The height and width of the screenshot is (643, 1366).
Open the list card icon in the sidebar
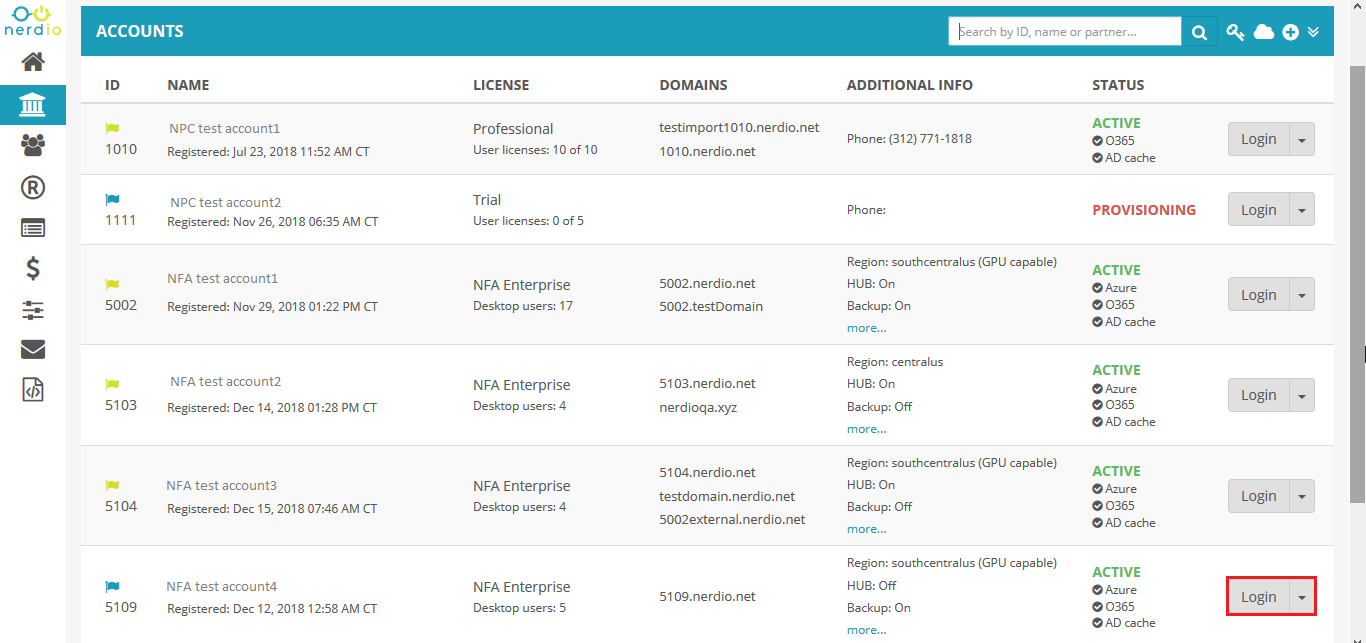click(x=33, y=228)
